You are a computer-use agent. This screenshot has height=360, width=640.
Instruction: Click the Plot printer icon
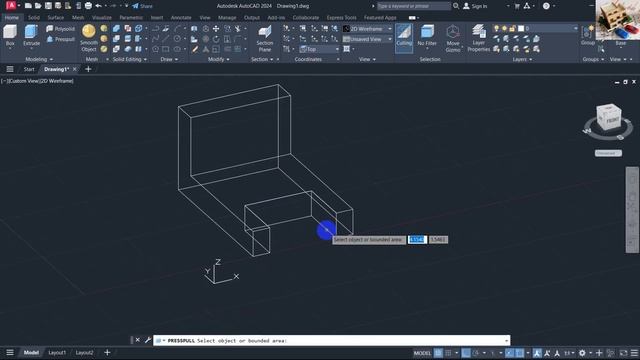[x=88, y=6]
